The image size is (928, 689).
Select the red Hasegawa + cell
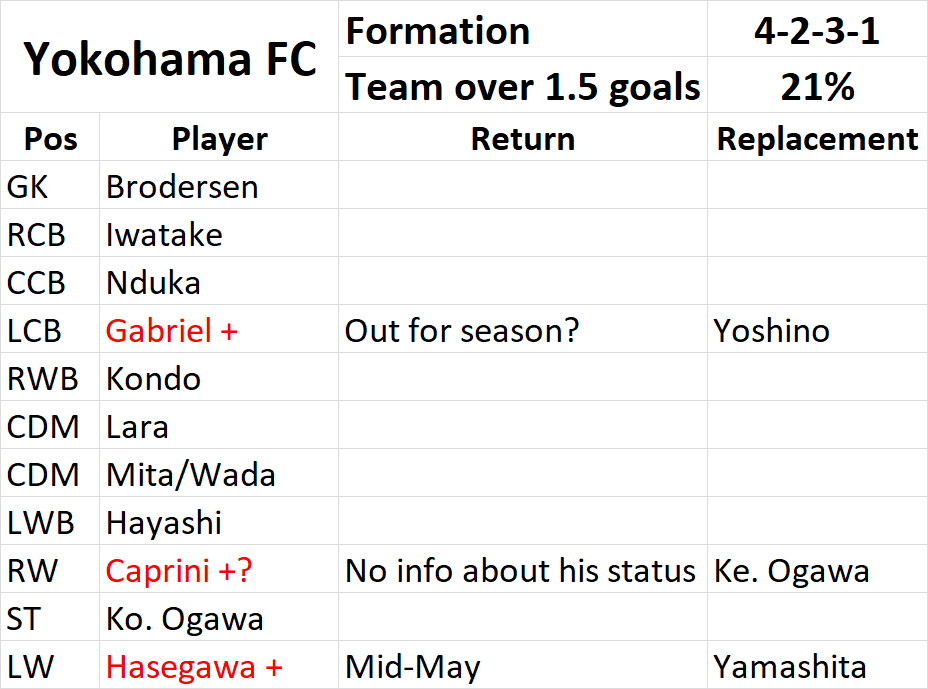[x=219, y=665]
